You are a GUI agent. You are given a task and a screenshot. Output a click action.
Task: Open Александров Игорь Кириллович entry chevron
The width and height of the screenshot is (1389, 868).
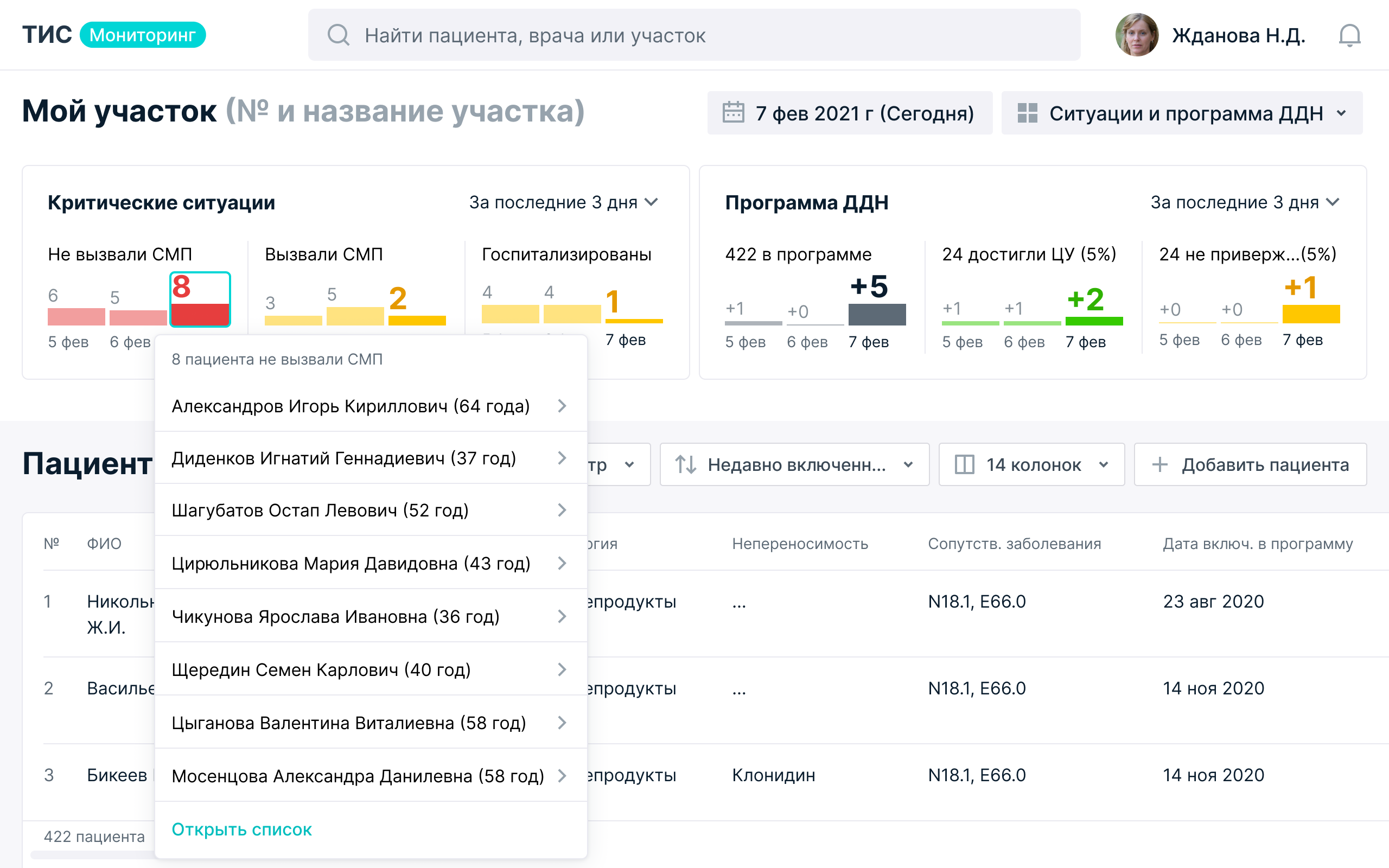562,406
